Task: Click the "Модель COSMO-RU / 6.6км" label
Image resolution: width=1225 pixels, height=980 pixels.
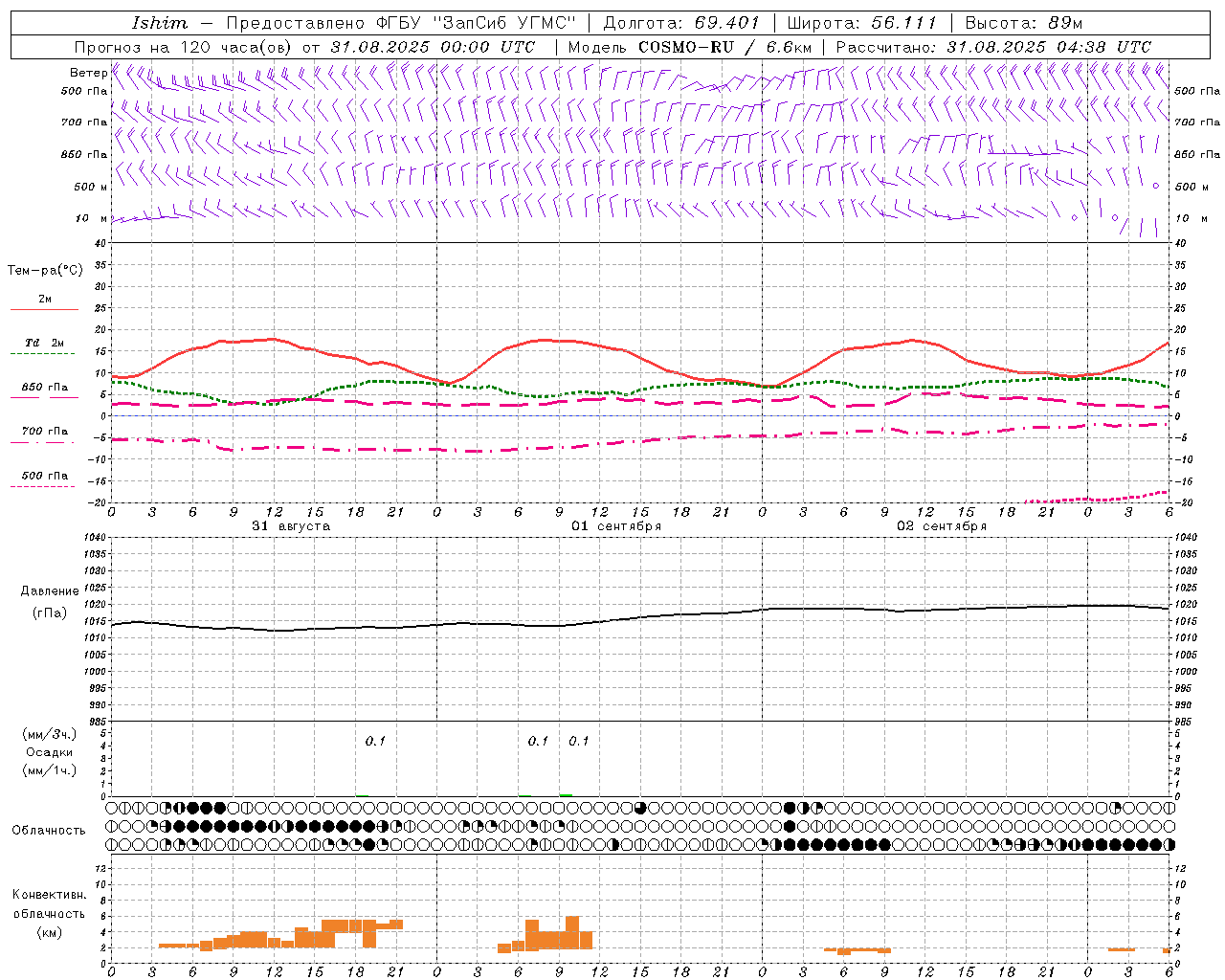Action: (690, 47)
